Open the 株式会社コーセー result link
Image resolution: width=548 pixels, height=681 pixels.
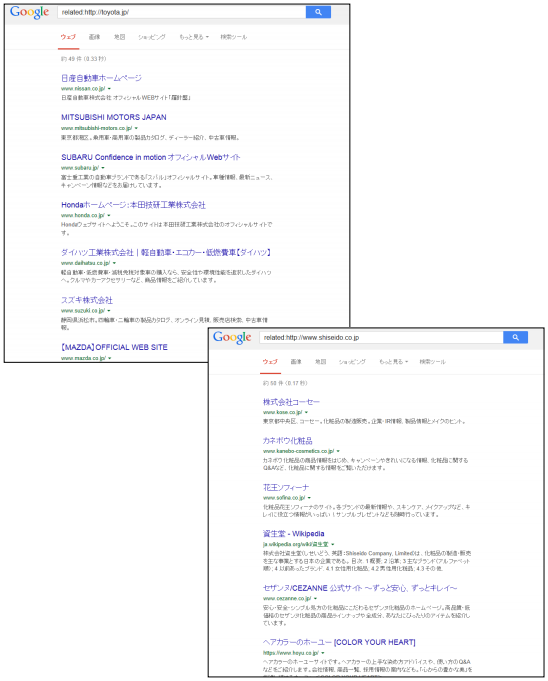(x=291, y=402)
